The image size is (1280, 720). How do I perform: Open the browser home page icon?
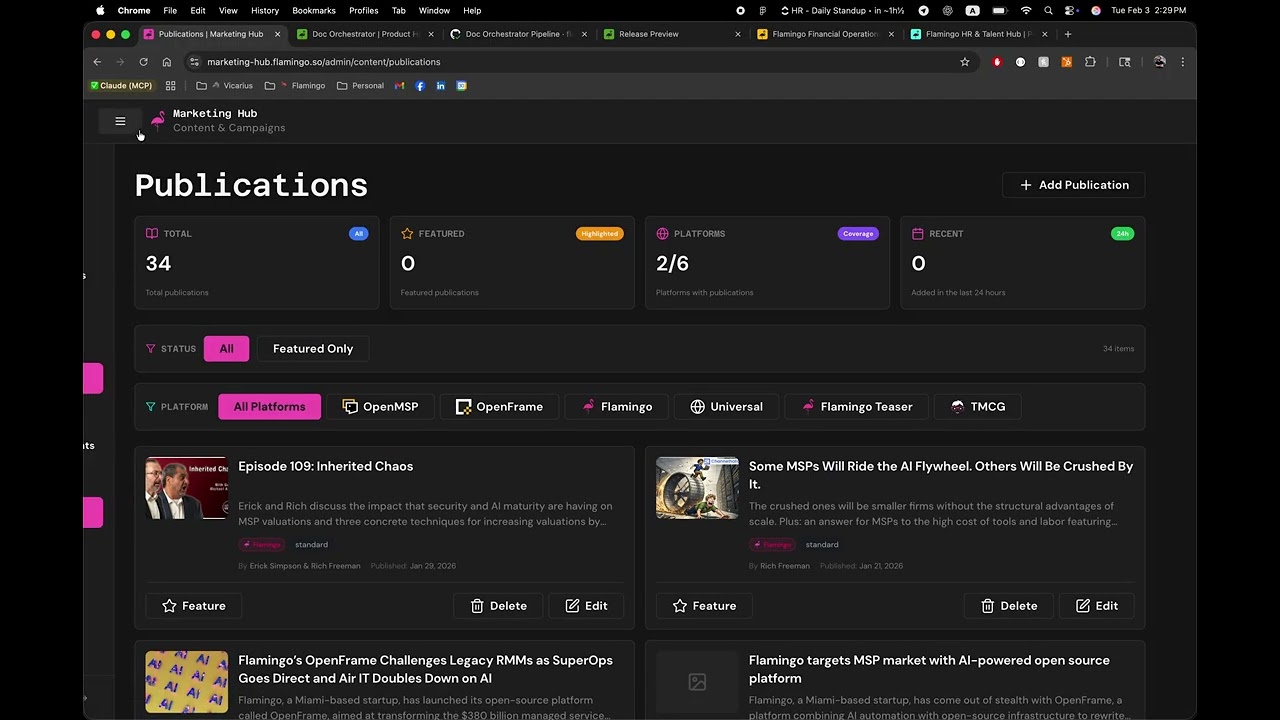pyautogui.click(x=166, y=62)
